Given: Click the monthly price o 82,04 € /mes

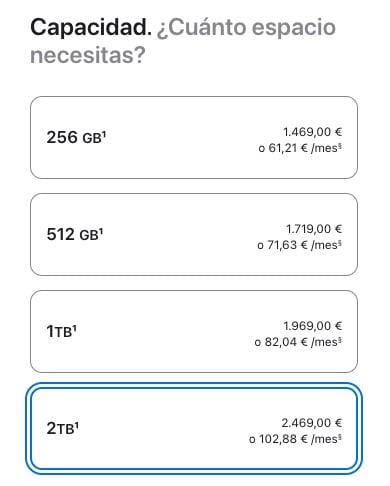Looking at the screenshot, I should click(x=298, y=342).
